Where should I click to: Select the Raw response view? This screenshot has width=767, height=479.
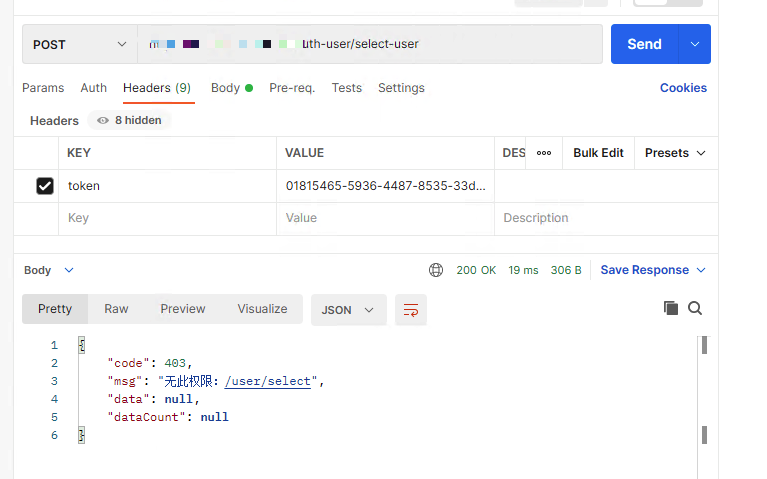[x=116, y=309]
